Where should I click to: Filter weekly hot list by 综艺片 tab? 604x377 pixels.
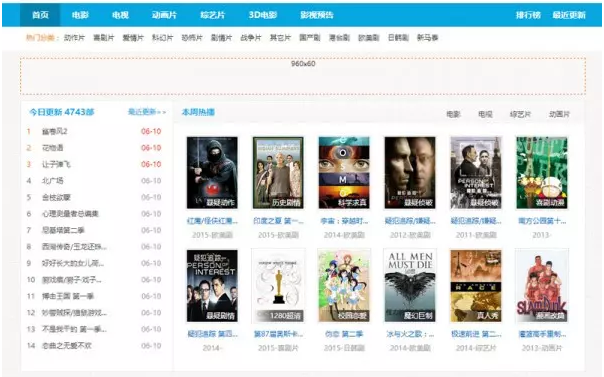tap(520, 114)
